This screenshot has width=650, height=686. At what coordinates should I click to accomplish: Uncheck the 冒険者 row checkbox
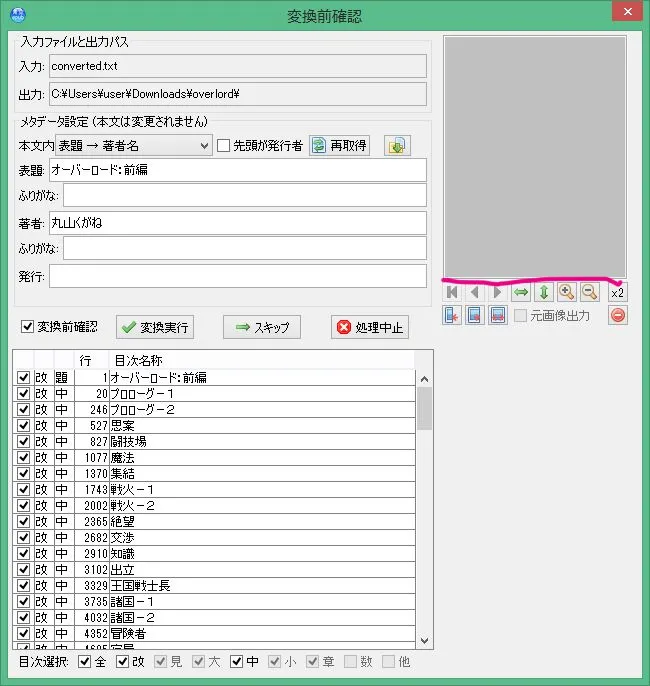(23, 634)
